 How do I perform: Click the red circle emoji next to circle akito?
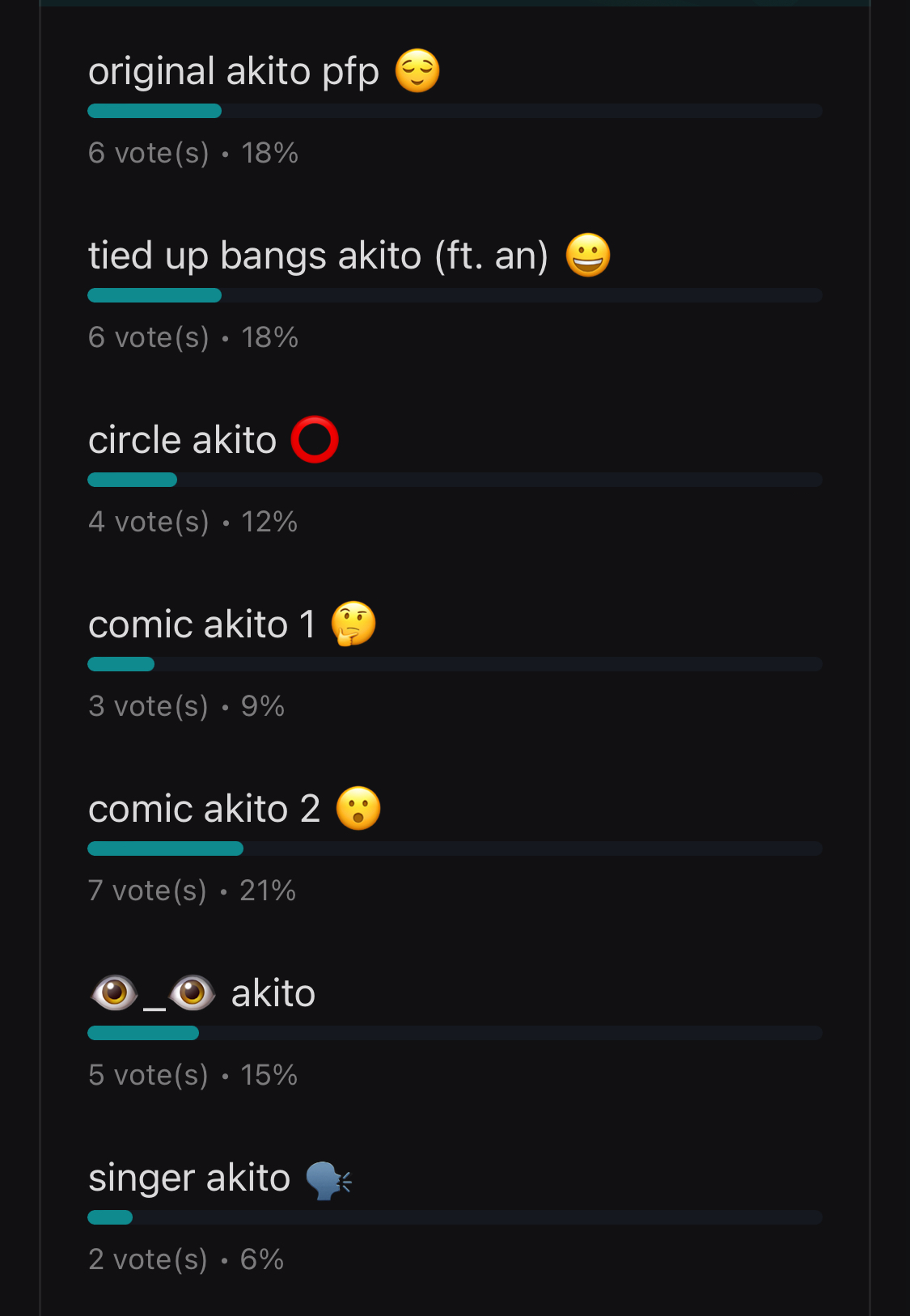[x=316, y=439]
